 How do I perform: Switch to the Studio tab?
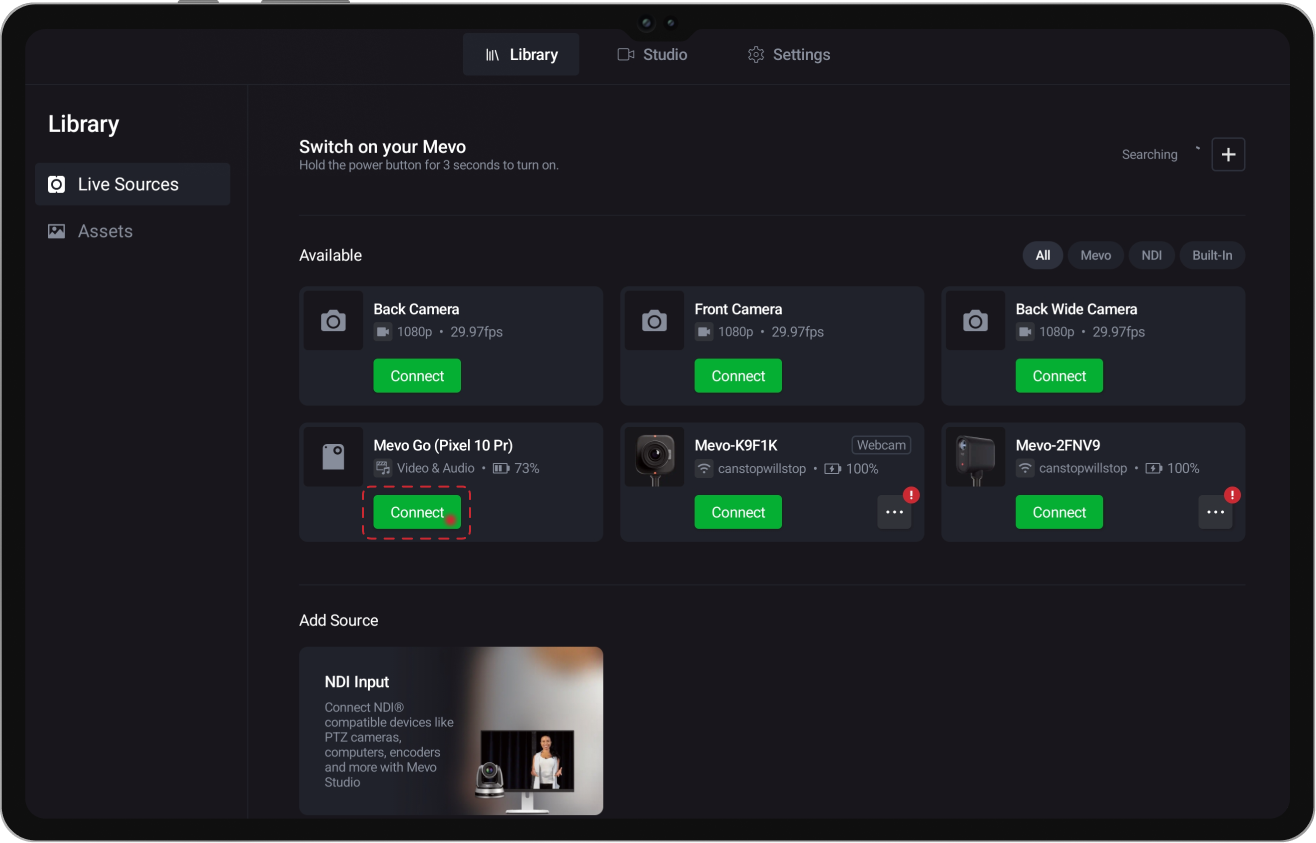(x=652, y=55)
